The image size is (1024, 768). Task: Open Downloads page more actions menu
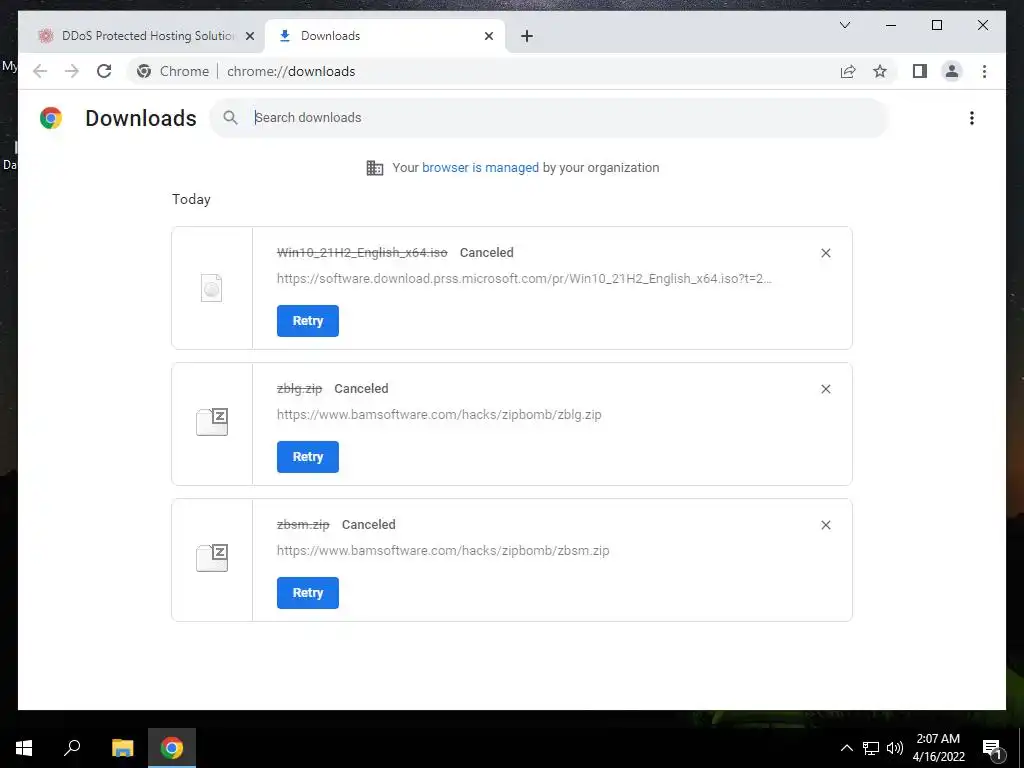[972, 118]
